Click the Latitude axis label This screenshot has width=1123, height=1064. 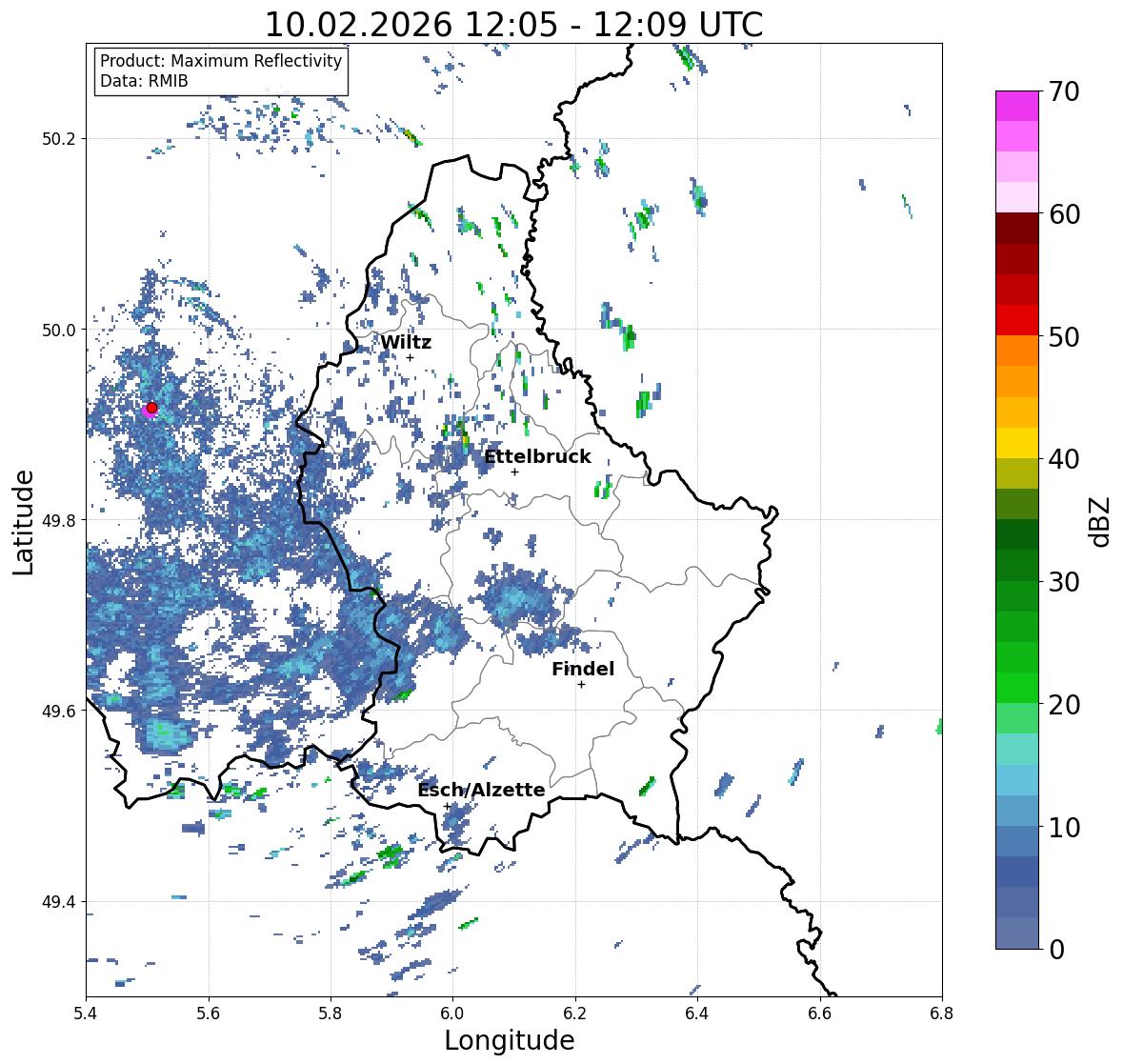tap(24, 523)
